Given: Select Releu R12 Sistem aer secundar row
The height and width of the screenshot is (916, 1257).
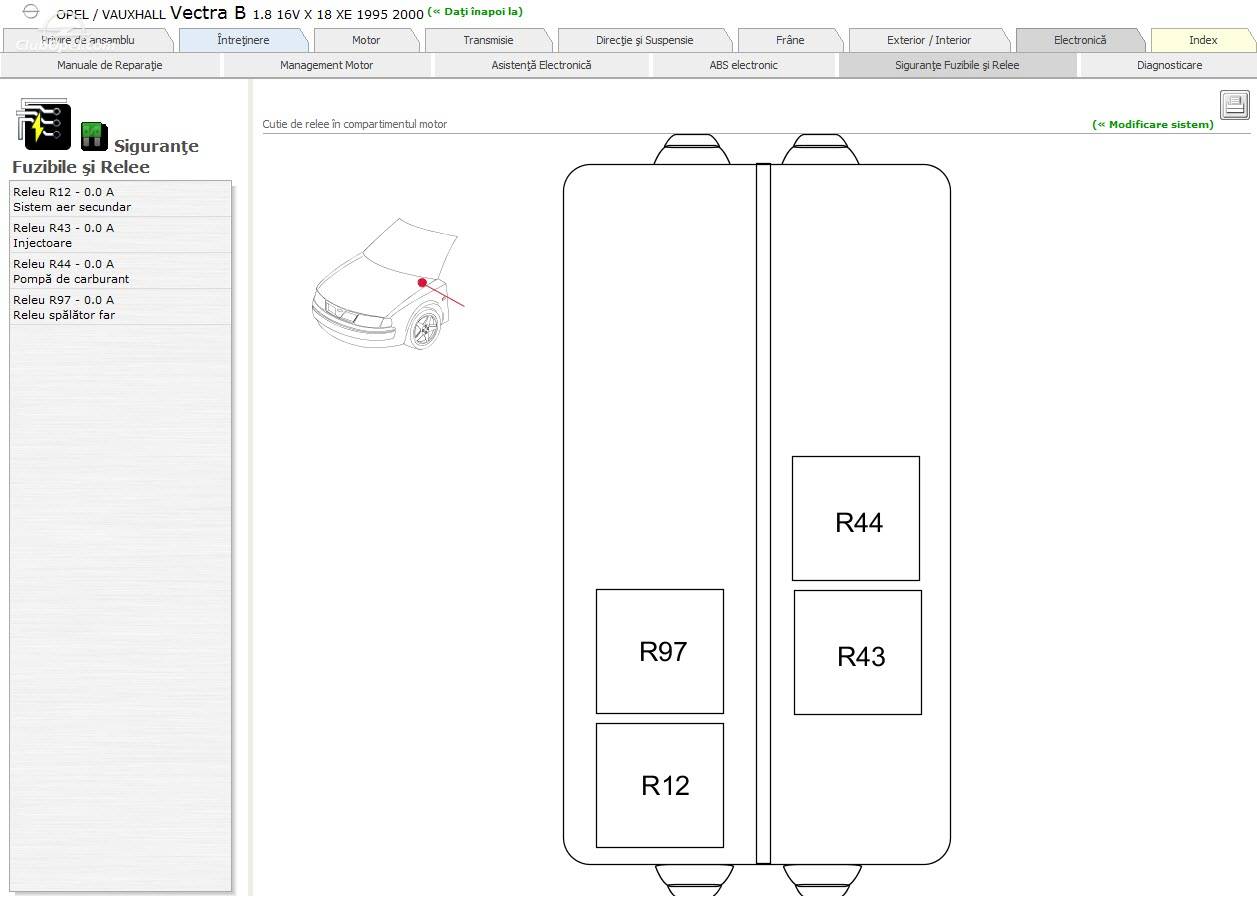Looking at the screenshot, I should coord(120,199).
